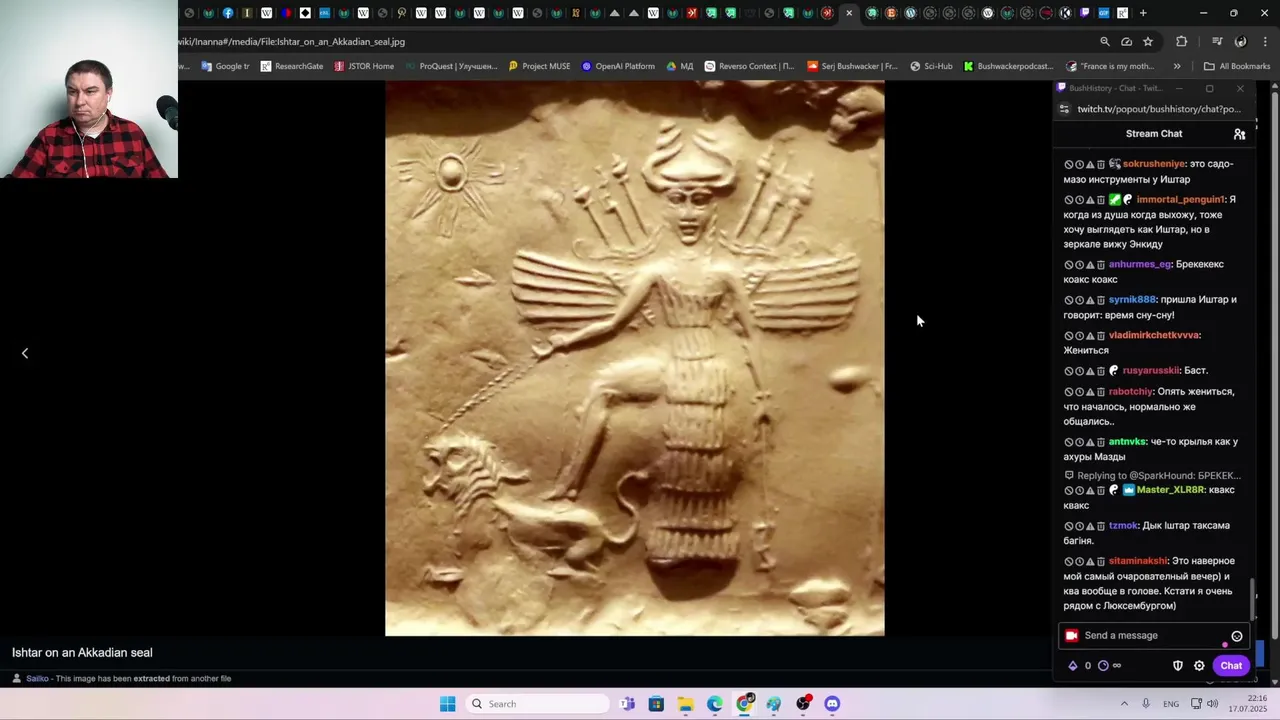This screenshot has height=720, width=1280.
Task: Click the purple Chat send button
Action: point(1231,666)
